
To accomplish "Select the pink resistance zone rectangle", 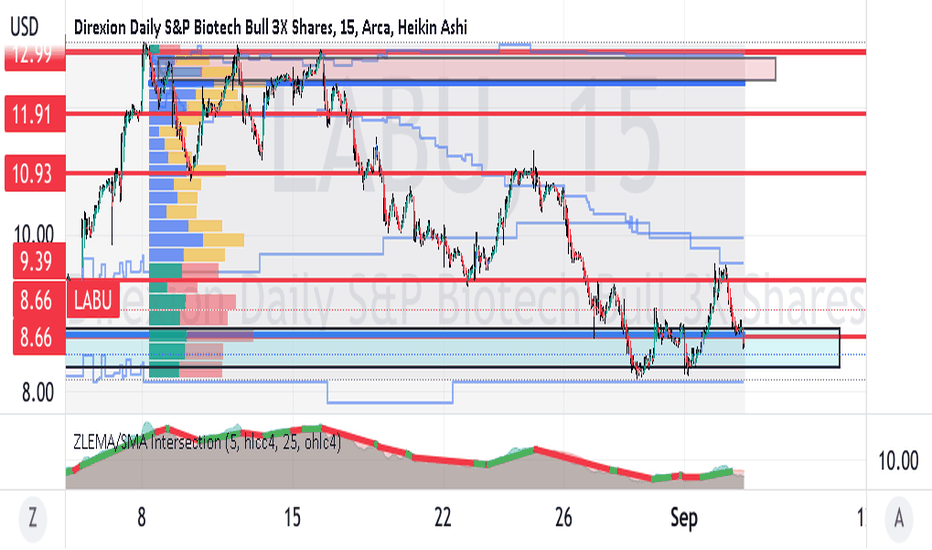I will click(467, 69).
